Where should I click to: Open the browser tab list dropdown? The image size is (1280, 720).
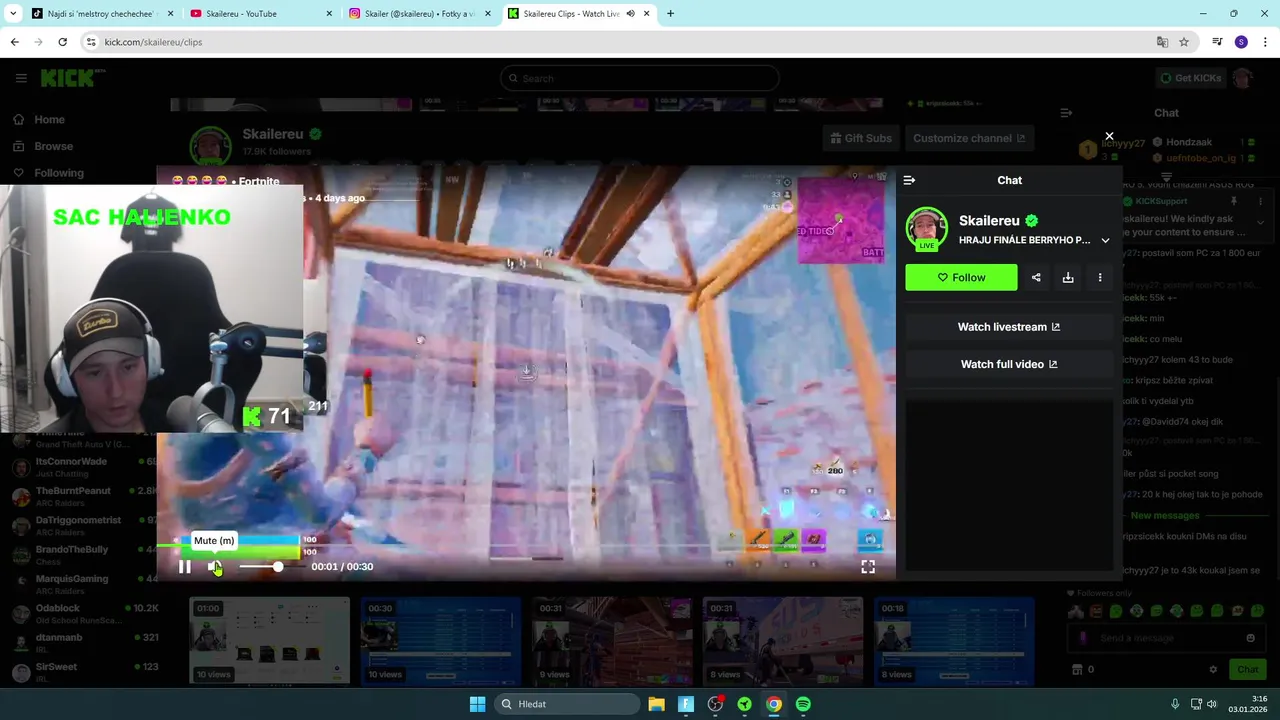(12, 14)
